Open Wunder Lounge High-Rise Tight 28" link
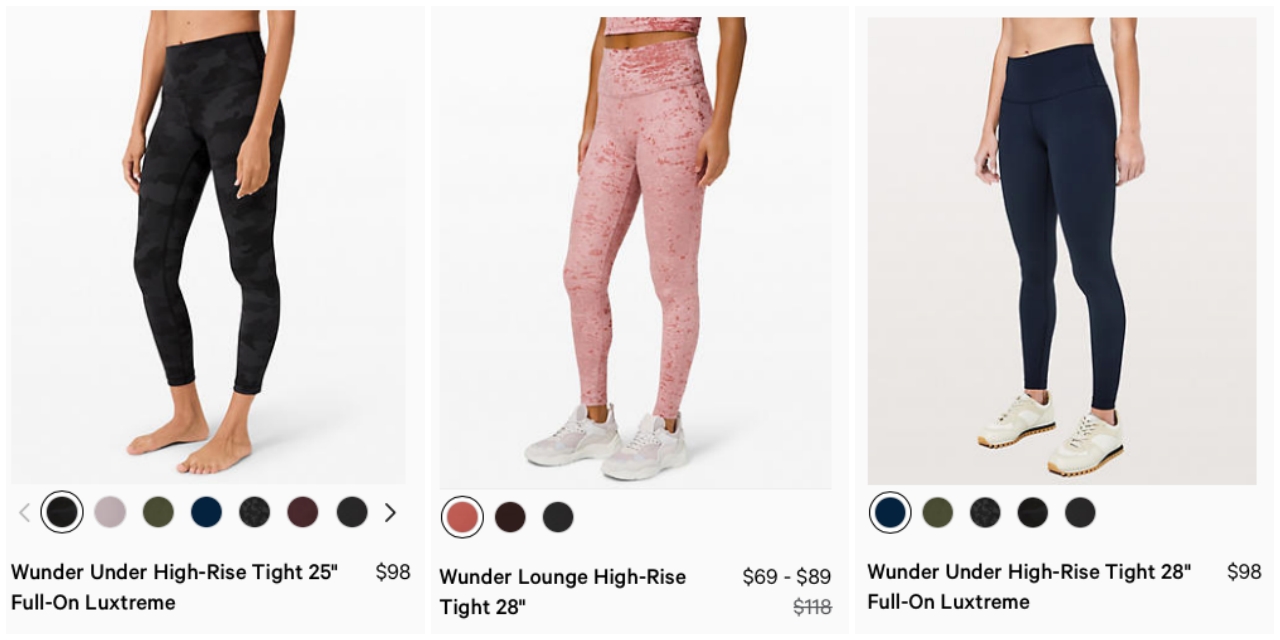Image resolution: width=1280 pixels, height=640 pixels. coord(563,592)
